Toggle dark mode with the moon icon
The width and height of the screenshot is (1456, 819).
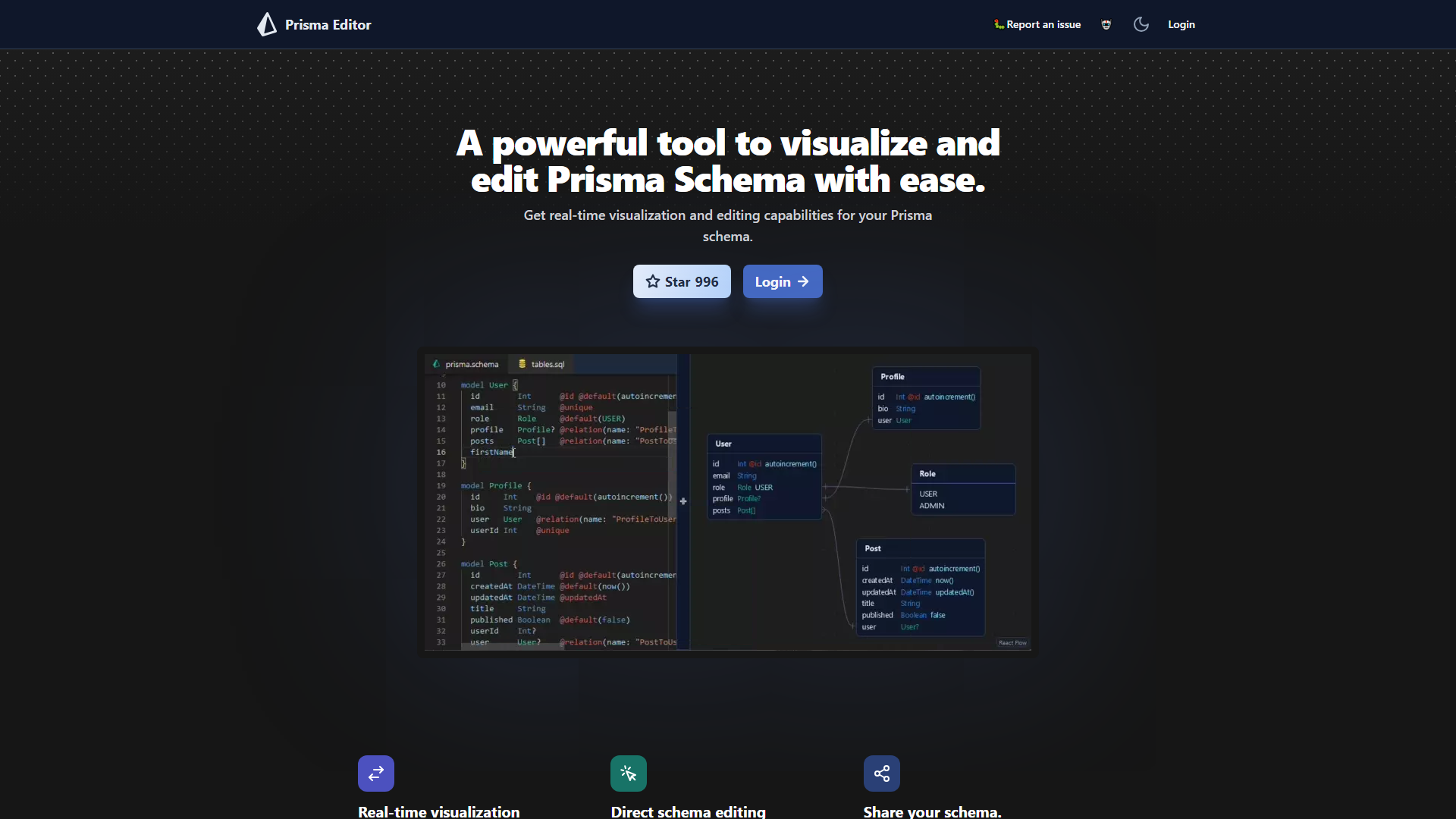[x=1141, y=24]
